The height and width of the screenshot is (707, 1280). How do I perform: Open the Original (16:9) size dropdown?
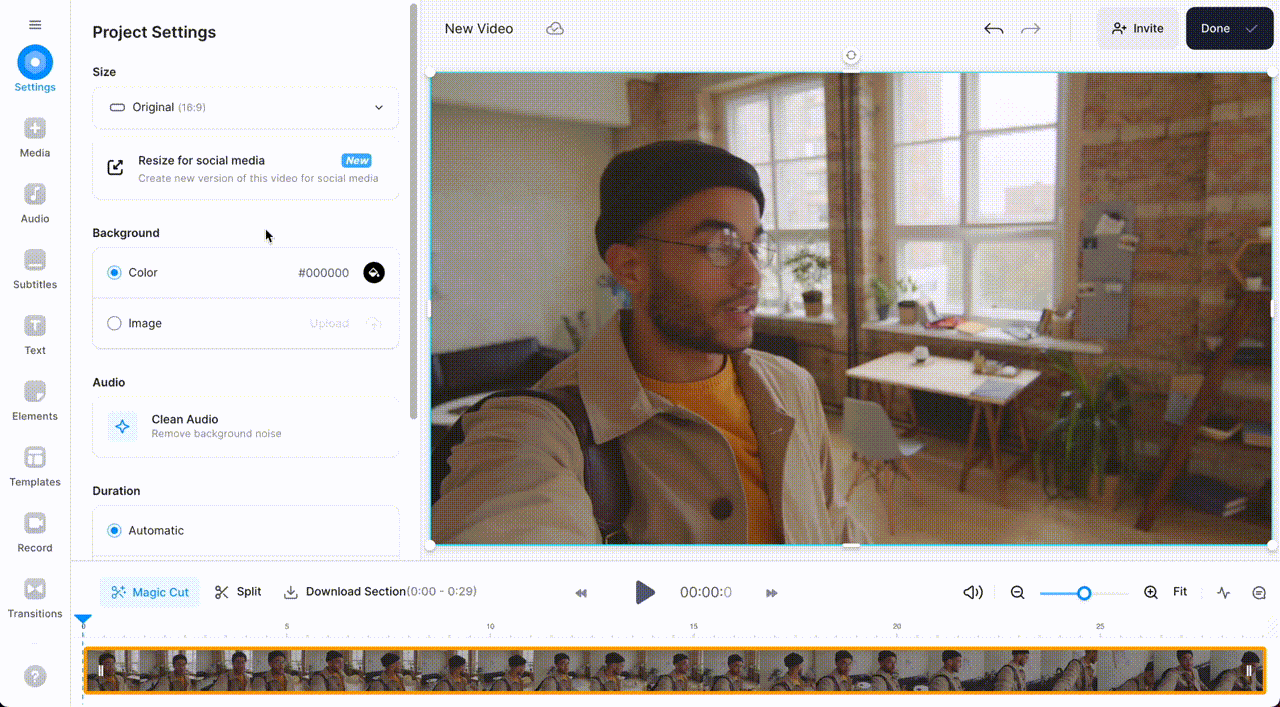245,107
